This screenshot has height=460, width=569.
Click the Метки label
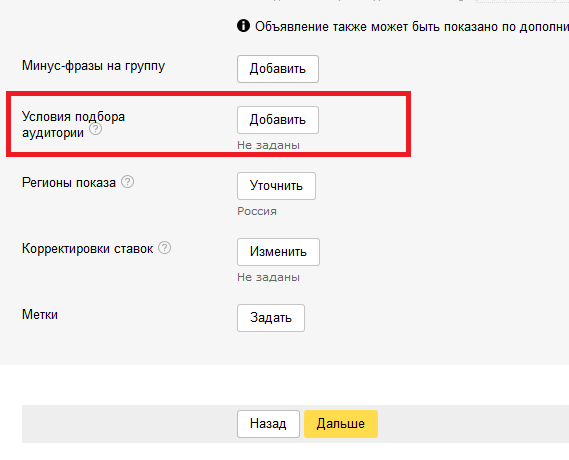40,315
